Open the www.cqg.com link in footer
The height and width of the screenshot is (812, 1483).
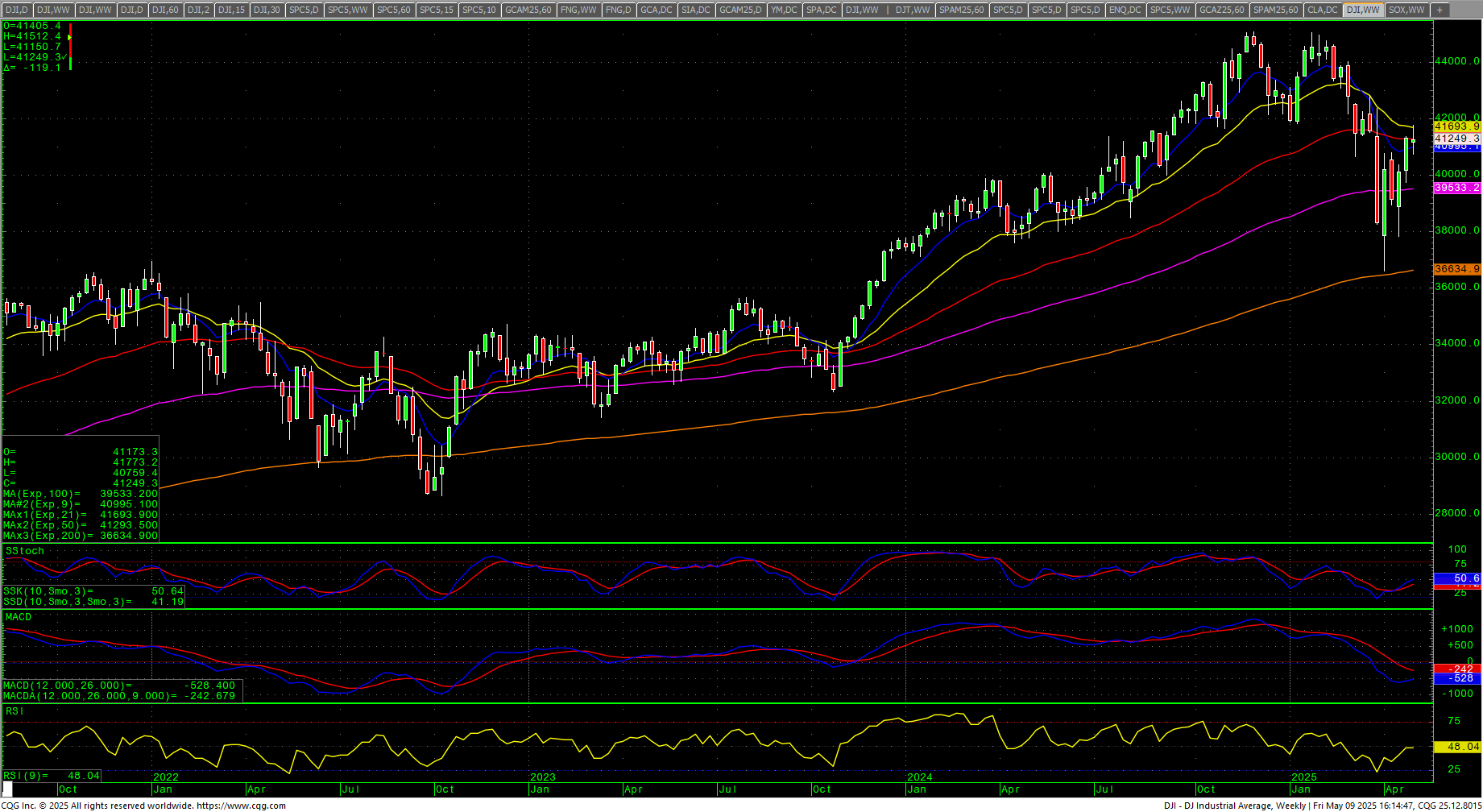[x=241, y=806]
